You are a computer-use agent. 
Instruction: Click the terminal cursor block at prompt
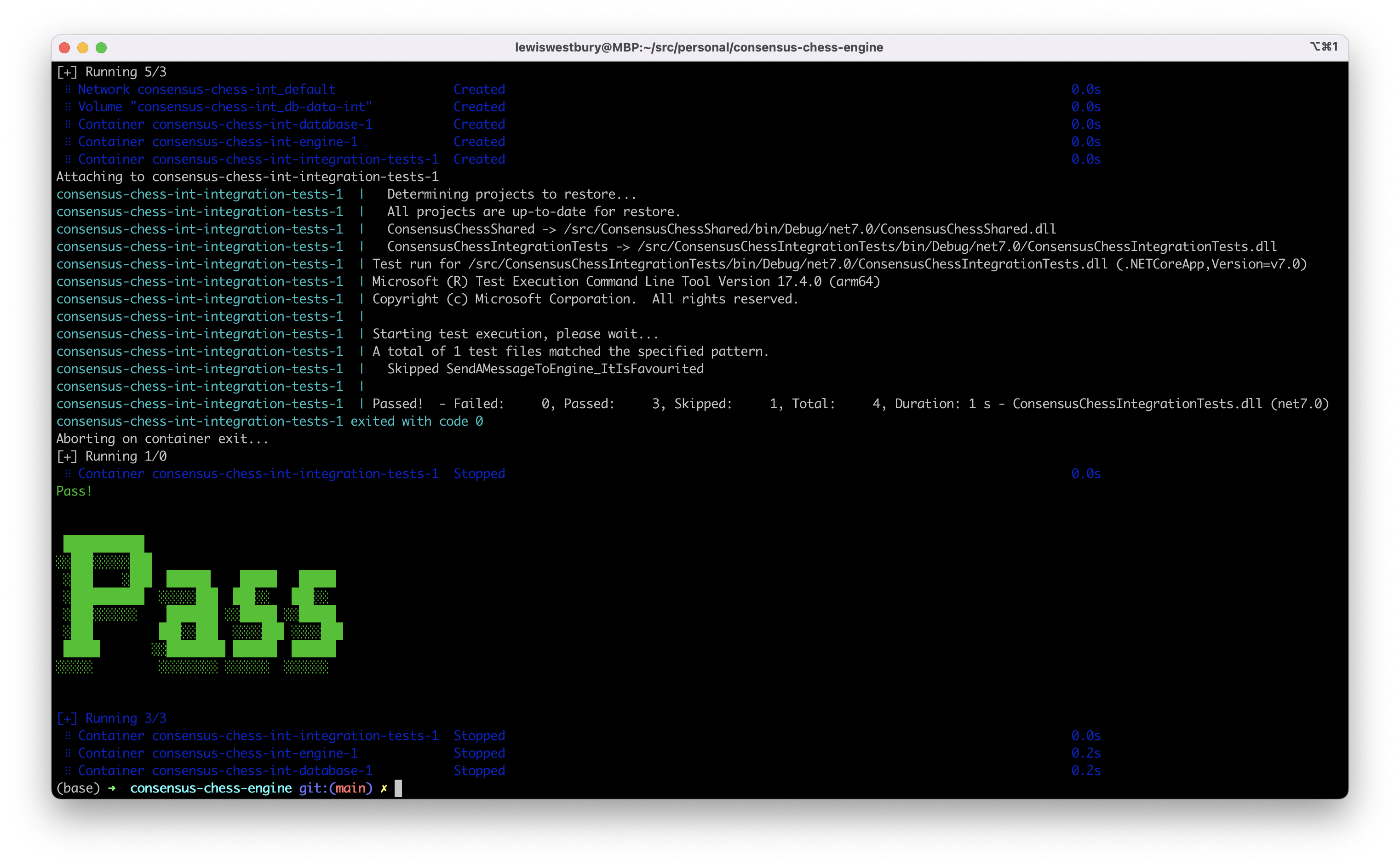(398, 788)
